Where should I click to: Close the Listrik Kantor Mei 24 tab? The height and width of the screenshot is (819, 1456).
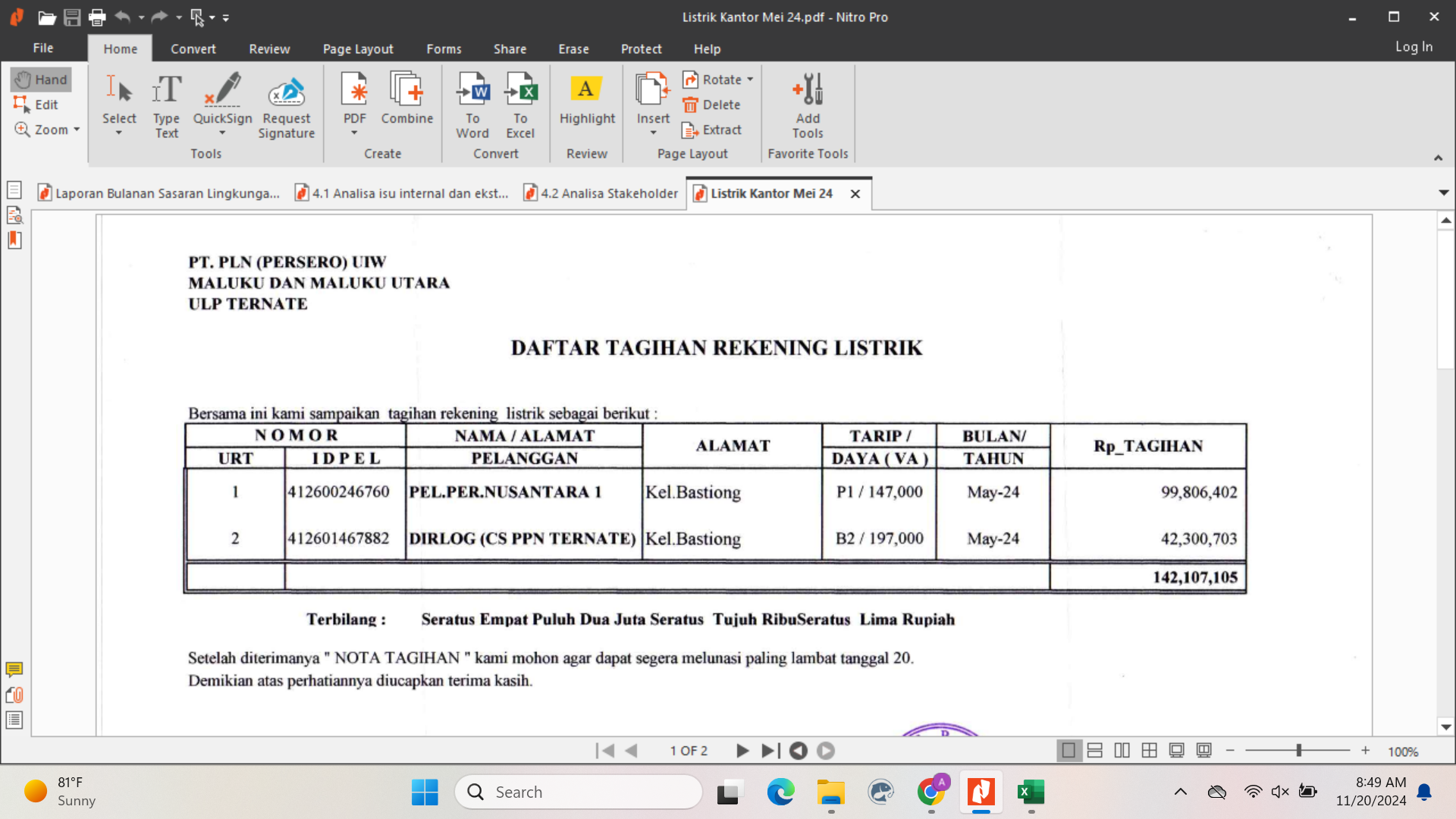tap(855, 193)
